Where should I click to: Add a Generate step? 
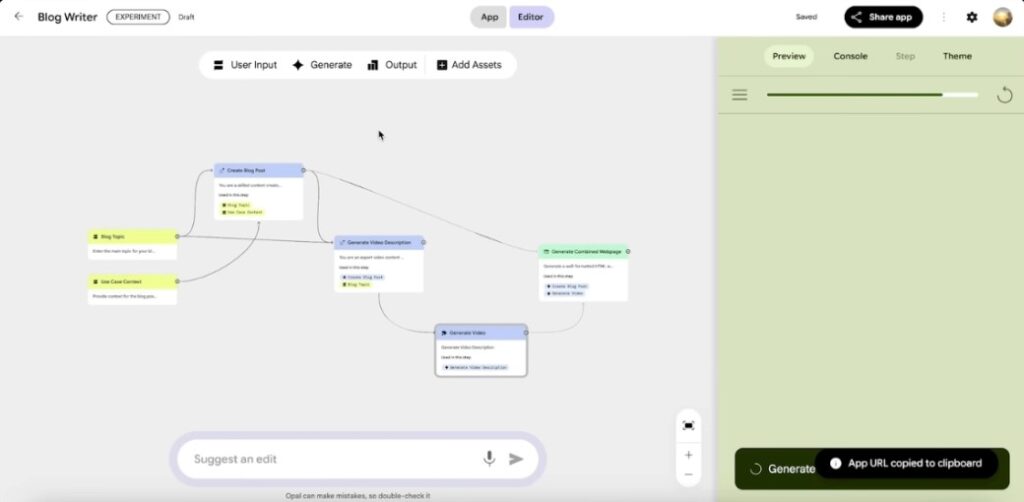click(x=322, y=65)
